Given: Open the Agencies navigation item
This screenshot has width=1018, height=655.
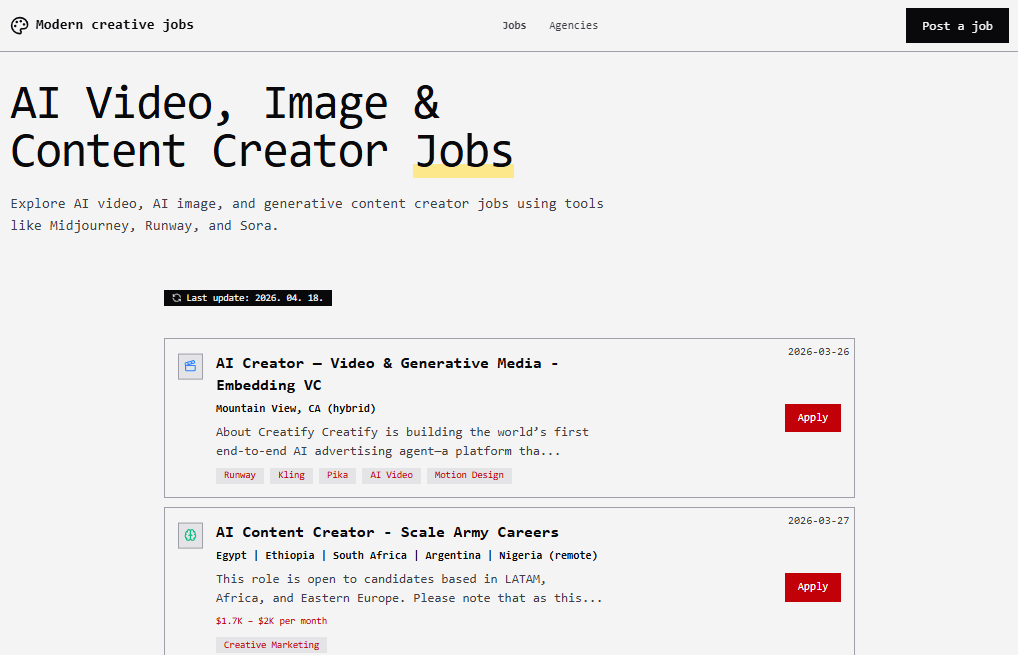Looking at the screenshot, I should click(573, 26).
